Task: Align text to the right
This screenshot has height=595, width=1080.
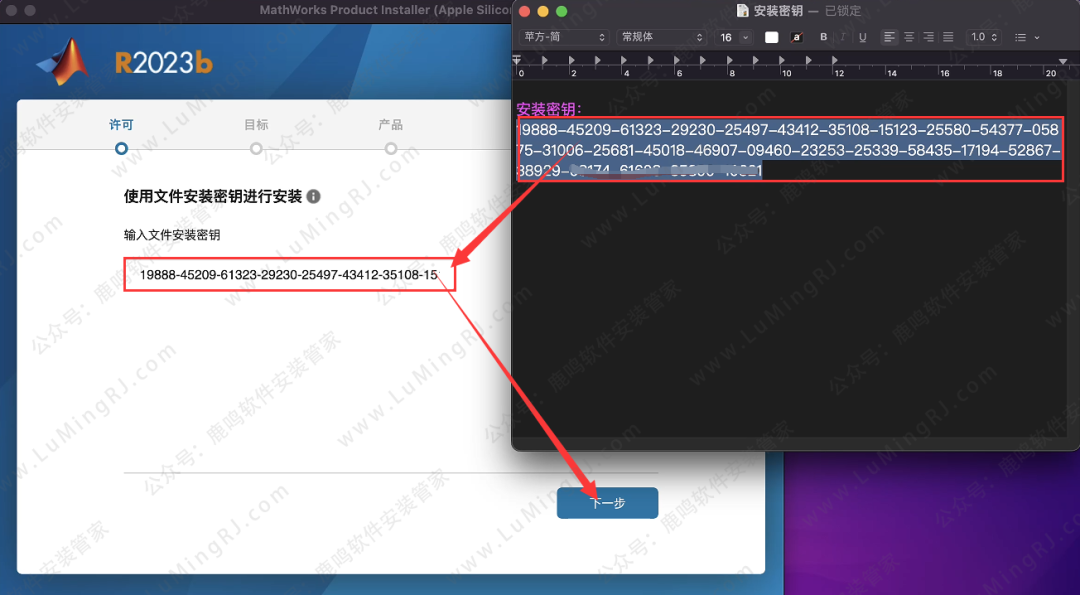Action: click(928, 37)
